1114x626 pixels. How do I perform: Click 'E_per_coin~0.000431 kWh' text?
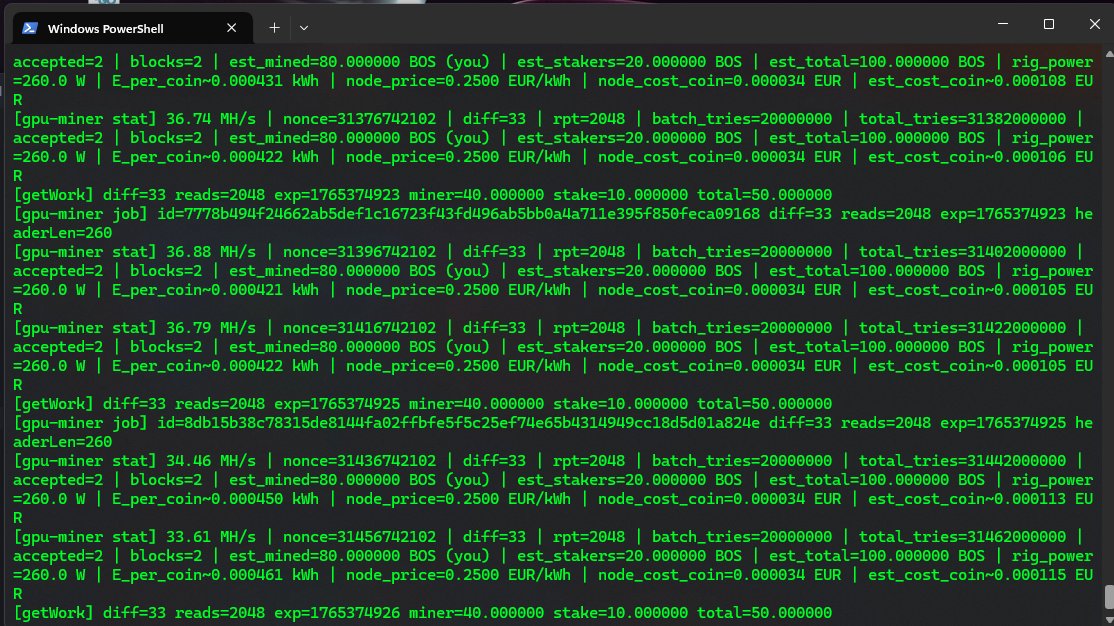point(215,81)
